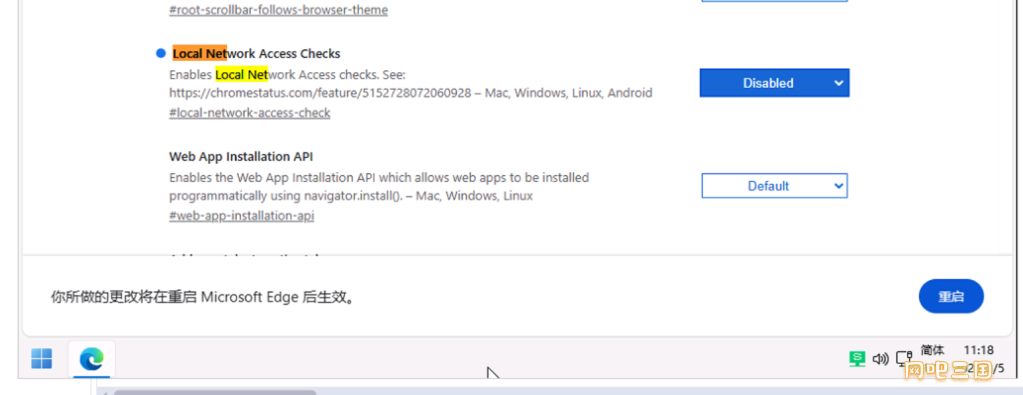The height and width of the screenshot is (395, 1023).
Task: Open Local Network Access Checks Disabled dropdown
Action: point(774,83)
